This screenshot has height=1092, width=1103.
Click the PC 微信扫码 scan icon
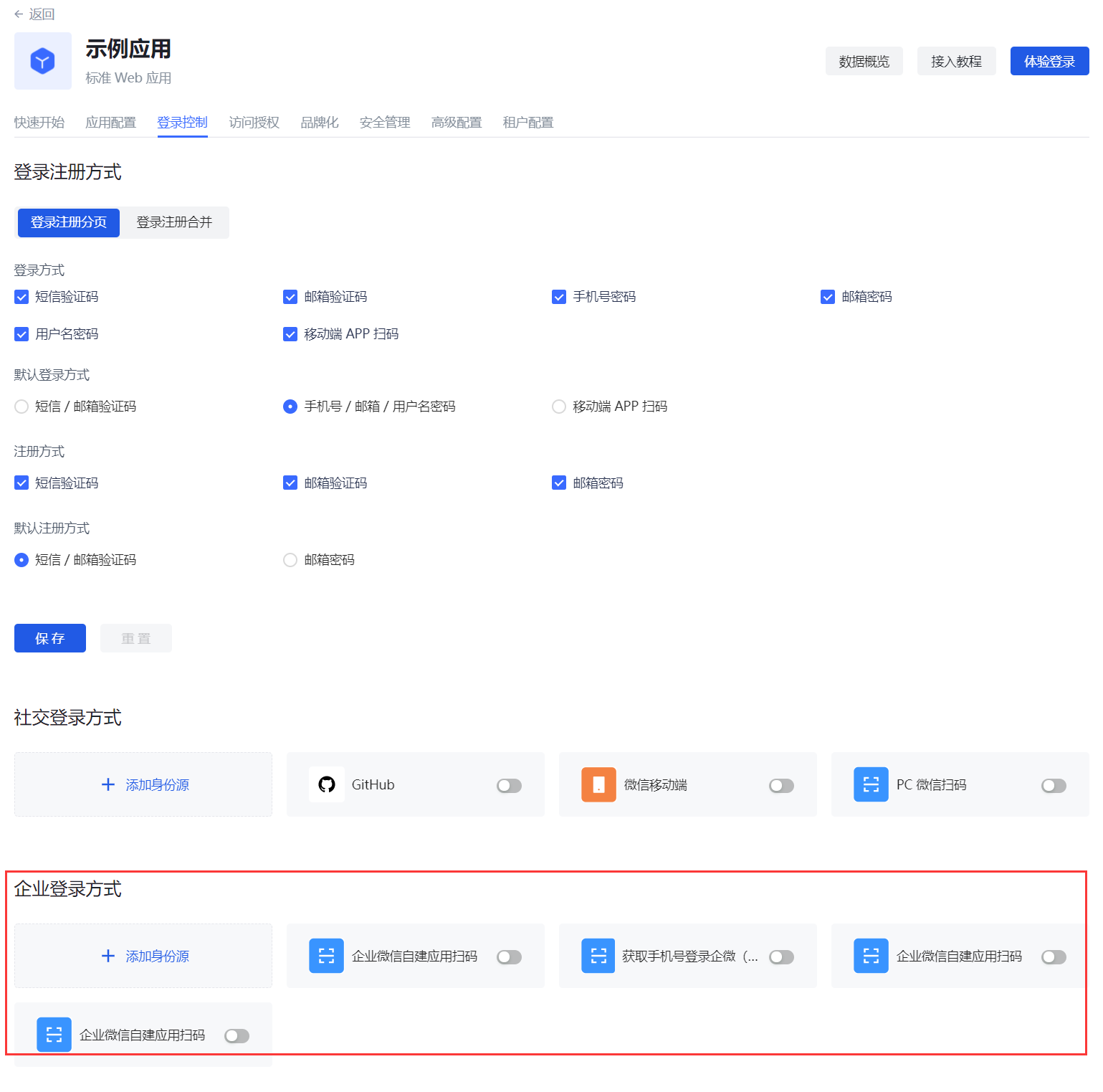click(871, 784)
